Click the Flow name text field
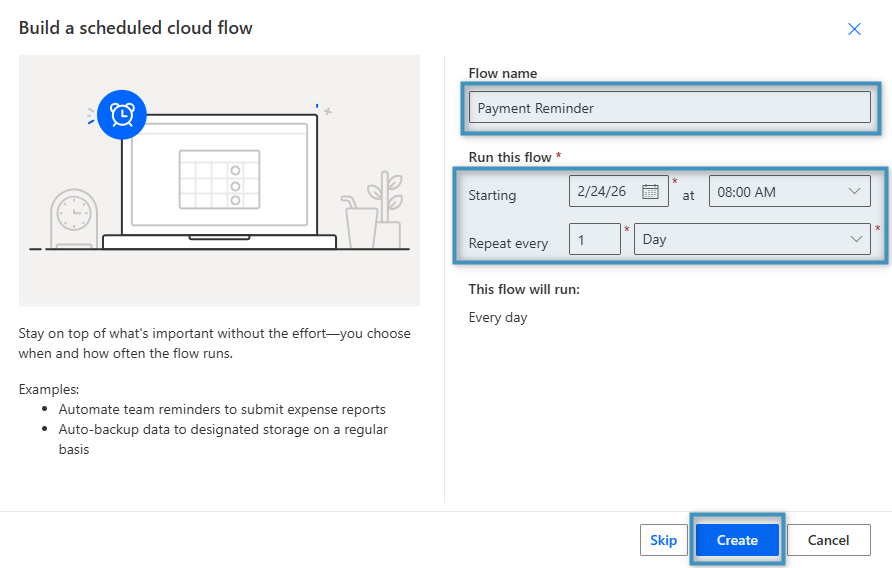The height and width of the screenshot is (568, 892). pyautogui.click(x=669, y=108)
